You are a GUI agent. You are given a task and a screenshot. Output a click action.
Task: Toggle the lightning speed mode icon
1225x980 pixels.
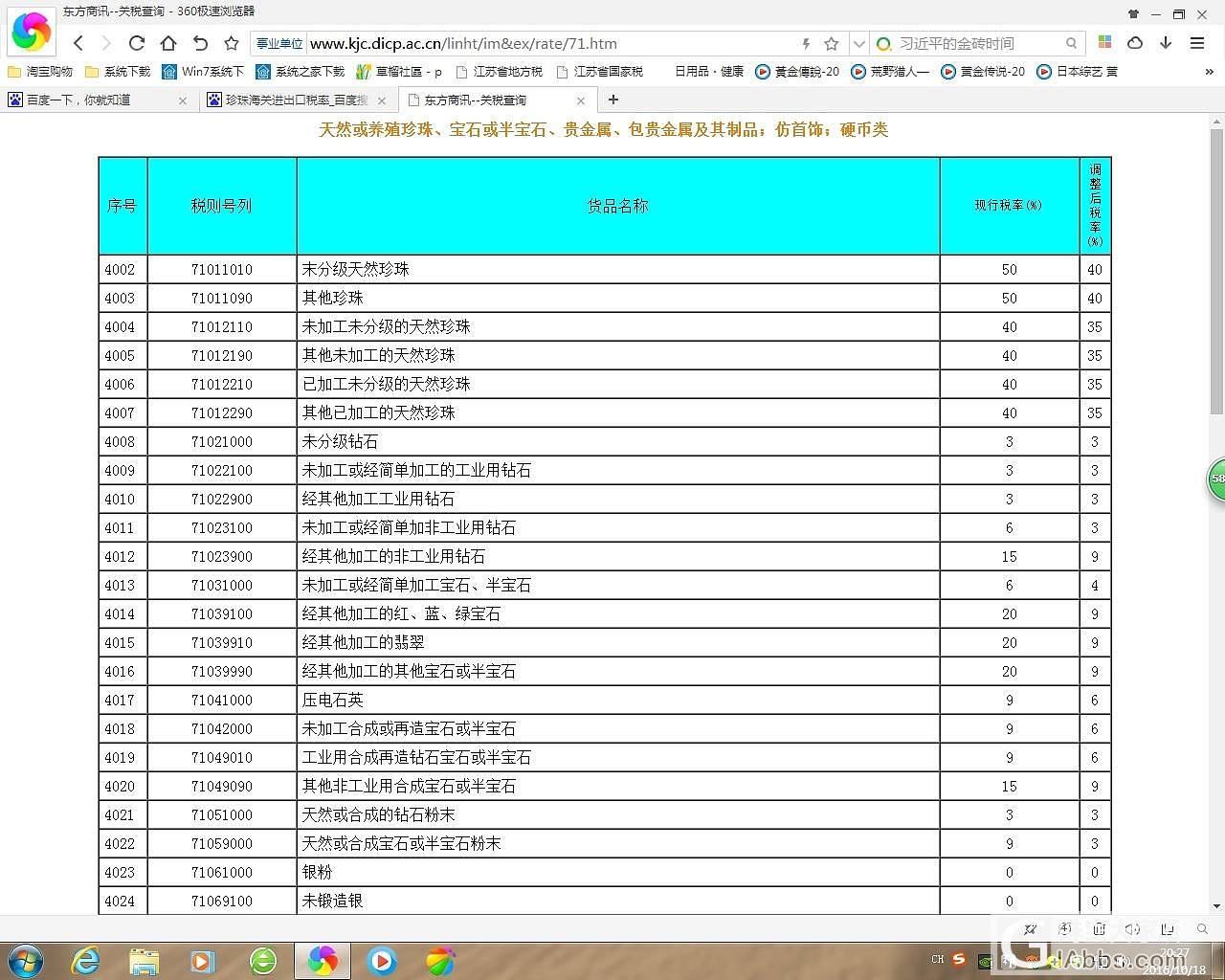(x=806, y=43)
